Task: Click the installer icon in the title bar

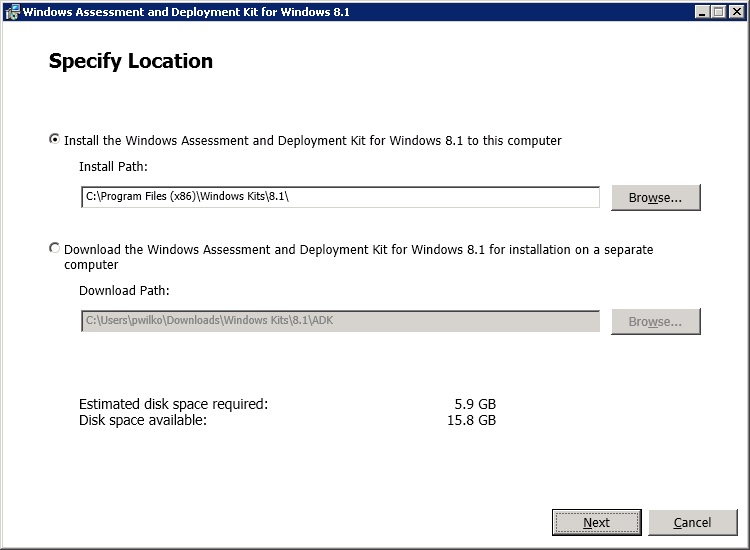Action: click(x=12, y=12)
